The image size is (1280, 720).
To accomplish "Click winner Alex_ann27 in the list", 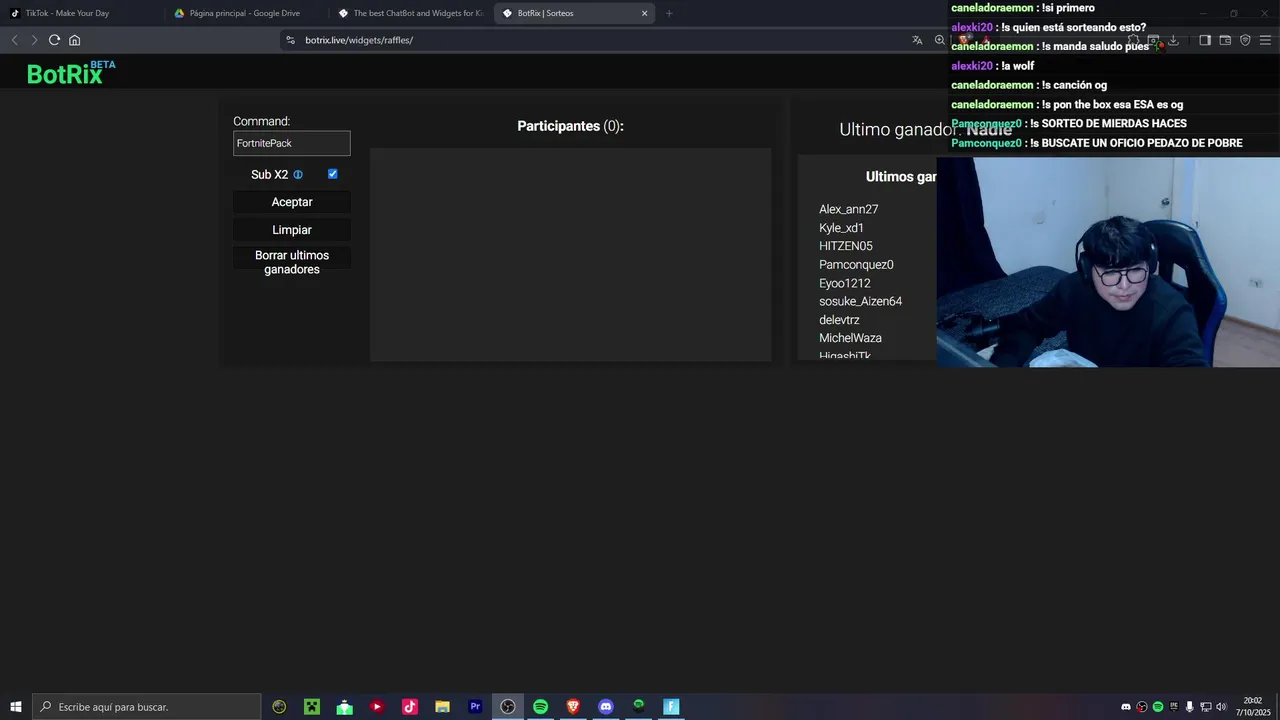I will [x=849, y=209].
